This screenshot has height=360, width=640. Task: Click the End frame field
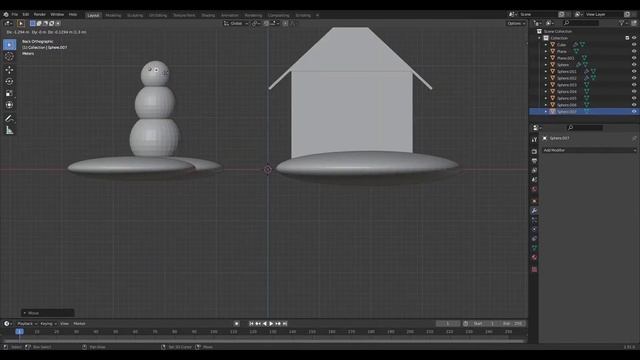coord(513,324)
